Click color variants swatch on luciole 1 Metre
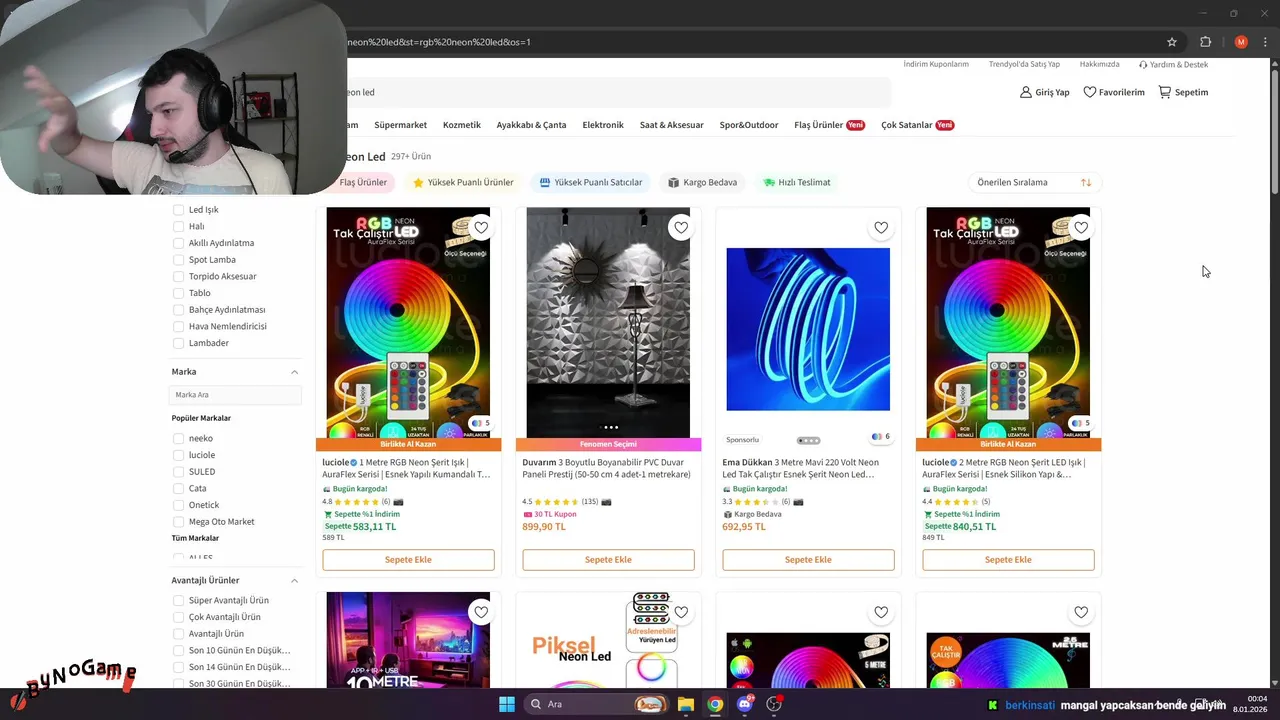The height and width of the screenshot is (720, 1280). pos(481,423)
